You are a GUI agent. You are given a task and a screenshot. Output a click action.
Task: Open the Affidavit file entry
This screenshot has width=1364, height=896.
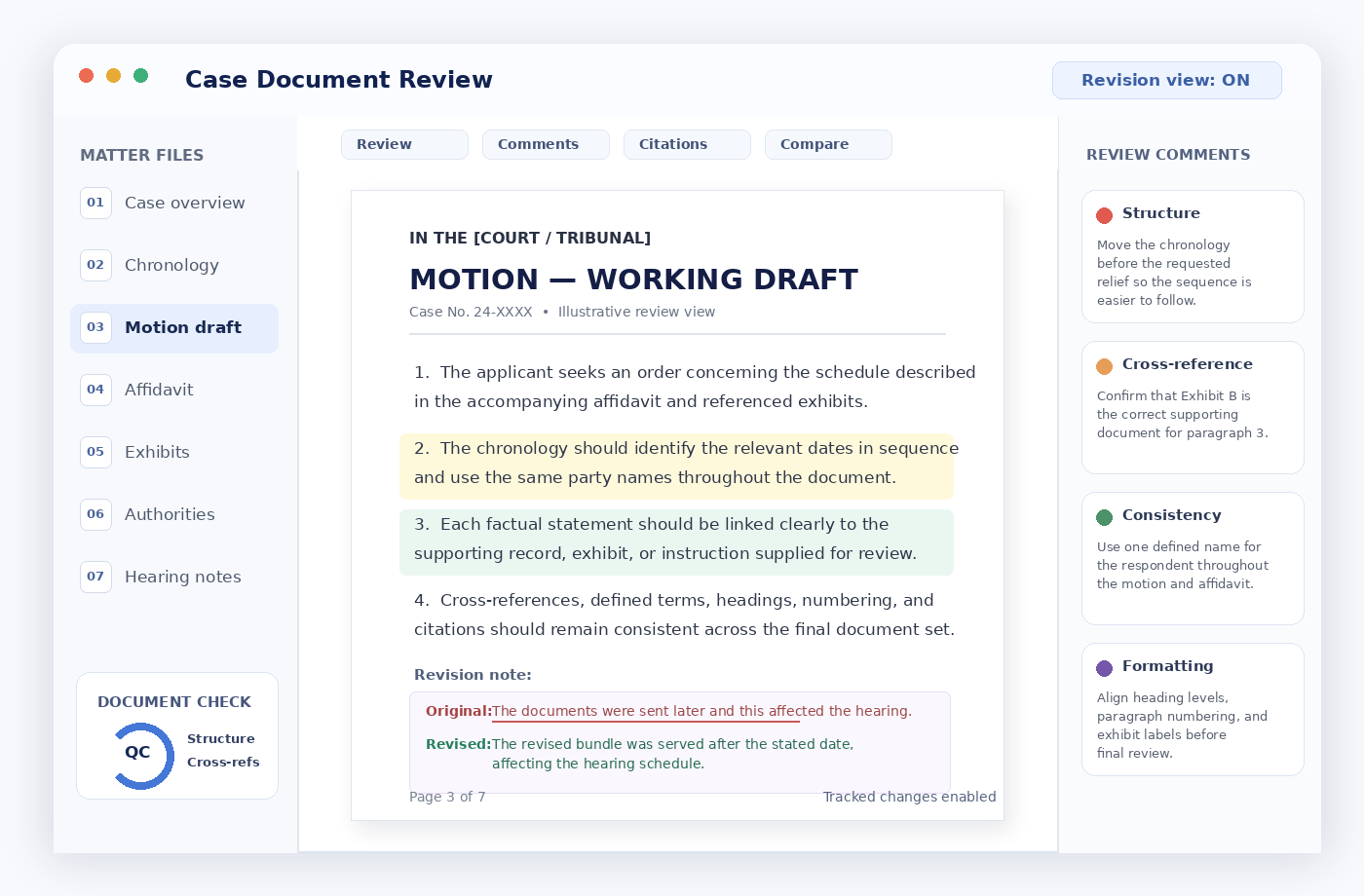pyautogui.click(x=174, y=390)
